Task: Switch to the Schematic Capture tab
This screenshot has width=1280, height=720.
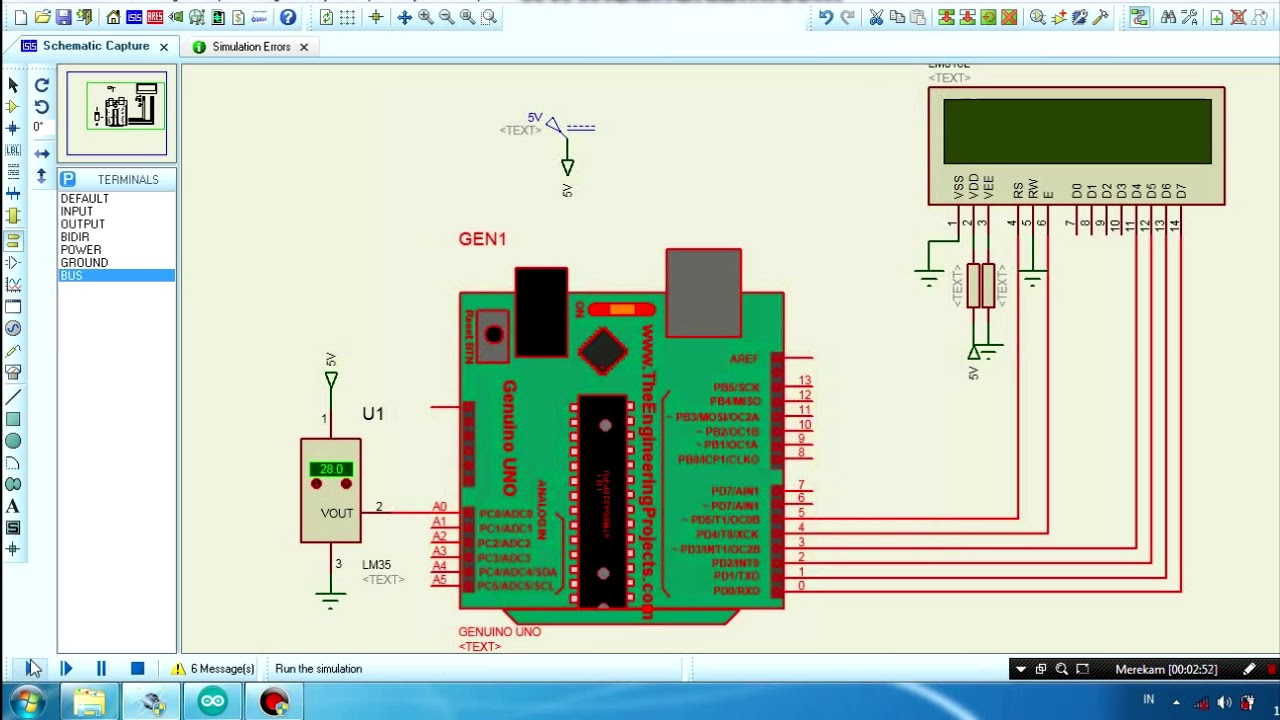Action: click(x=96, y=46)
